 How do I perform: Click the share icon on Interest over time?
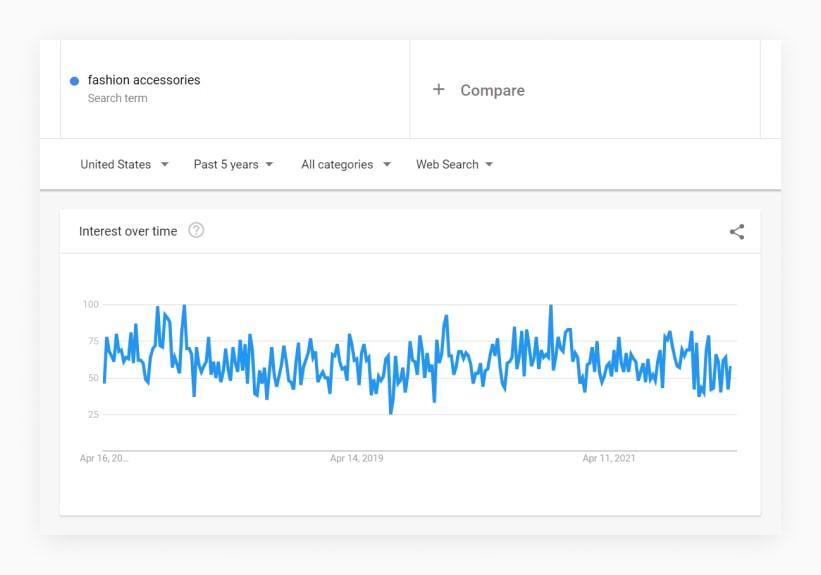(737, 231)
